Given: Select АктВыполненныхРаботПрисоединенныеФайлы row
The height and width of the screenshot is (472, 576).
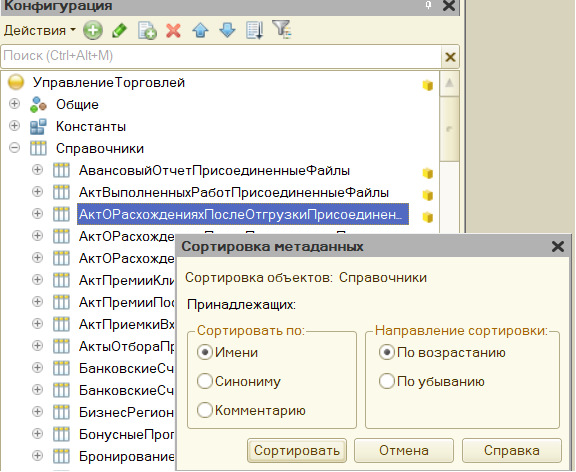Looking at the screenshot, I should pyautogui.click(x=234, y=192).
